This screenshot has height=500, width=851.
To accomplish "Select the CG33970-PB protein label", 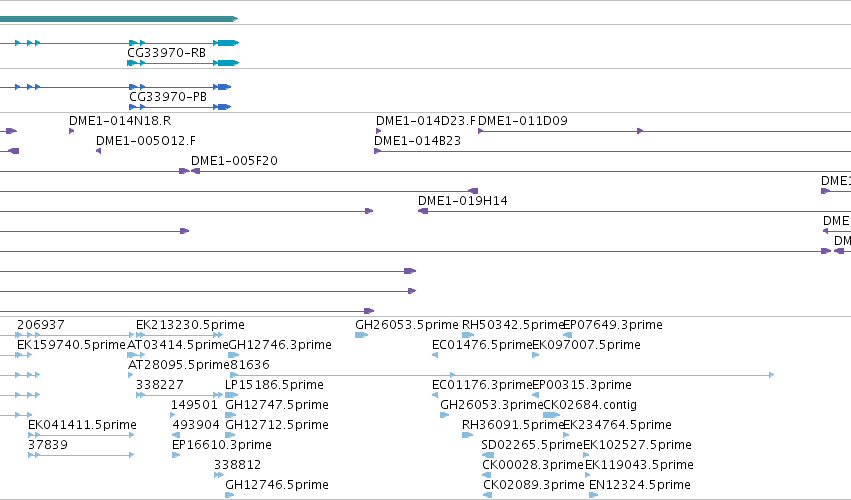I will coord(168,97).
